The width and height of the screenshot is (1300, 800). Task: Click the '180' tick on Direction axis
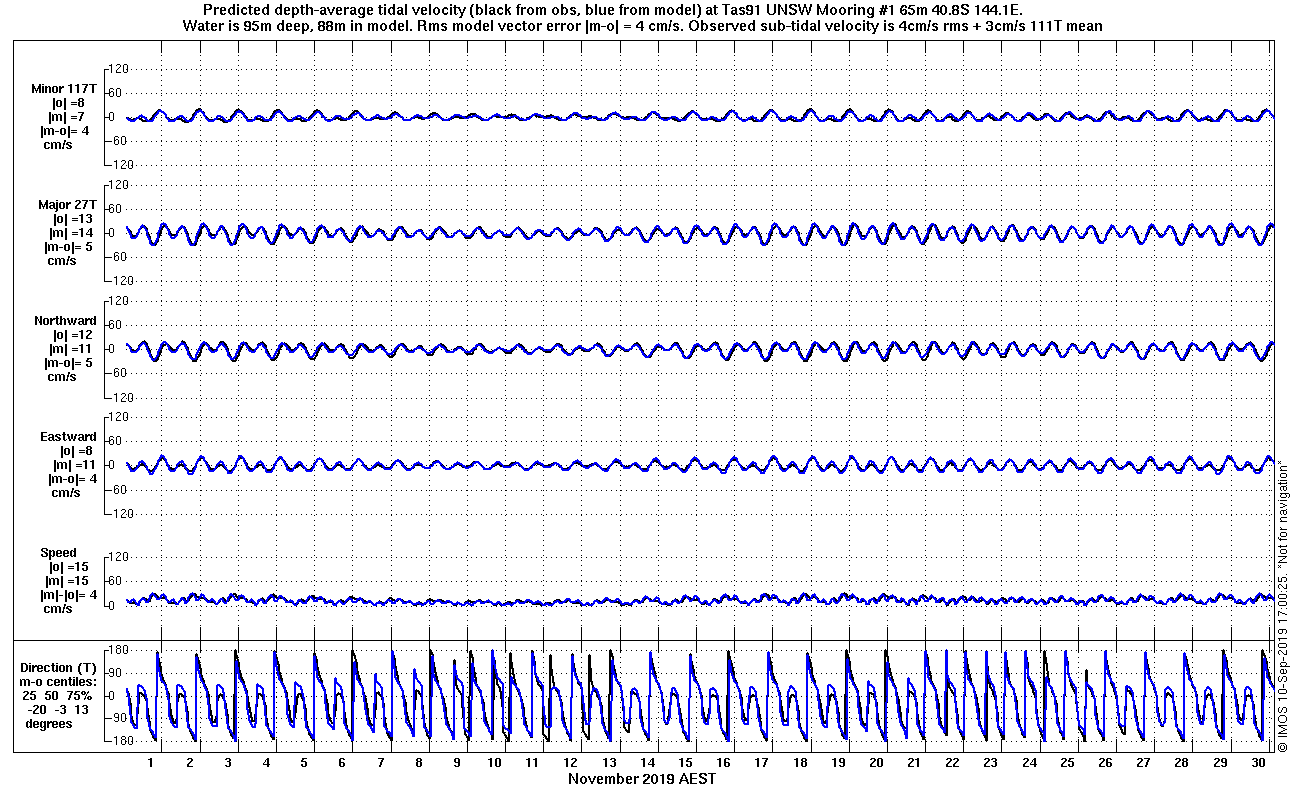click(117, 650)
